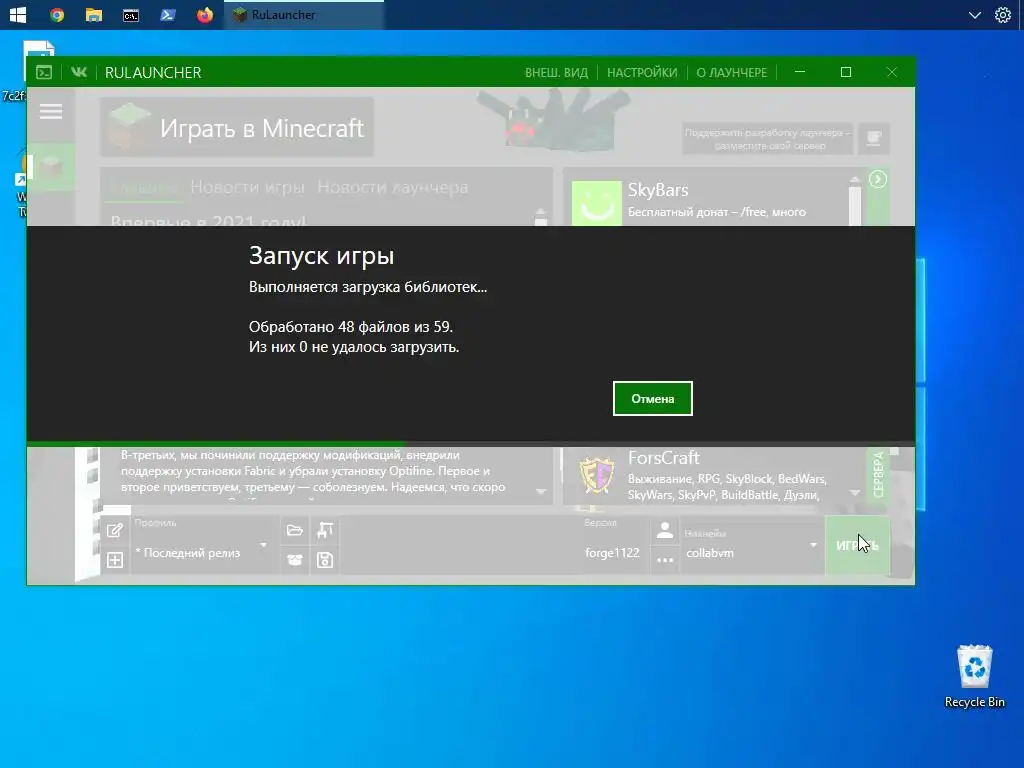Select the Recycle Bin desktop icon
The width and height of the screenshot is (1024, 768).
974,677
